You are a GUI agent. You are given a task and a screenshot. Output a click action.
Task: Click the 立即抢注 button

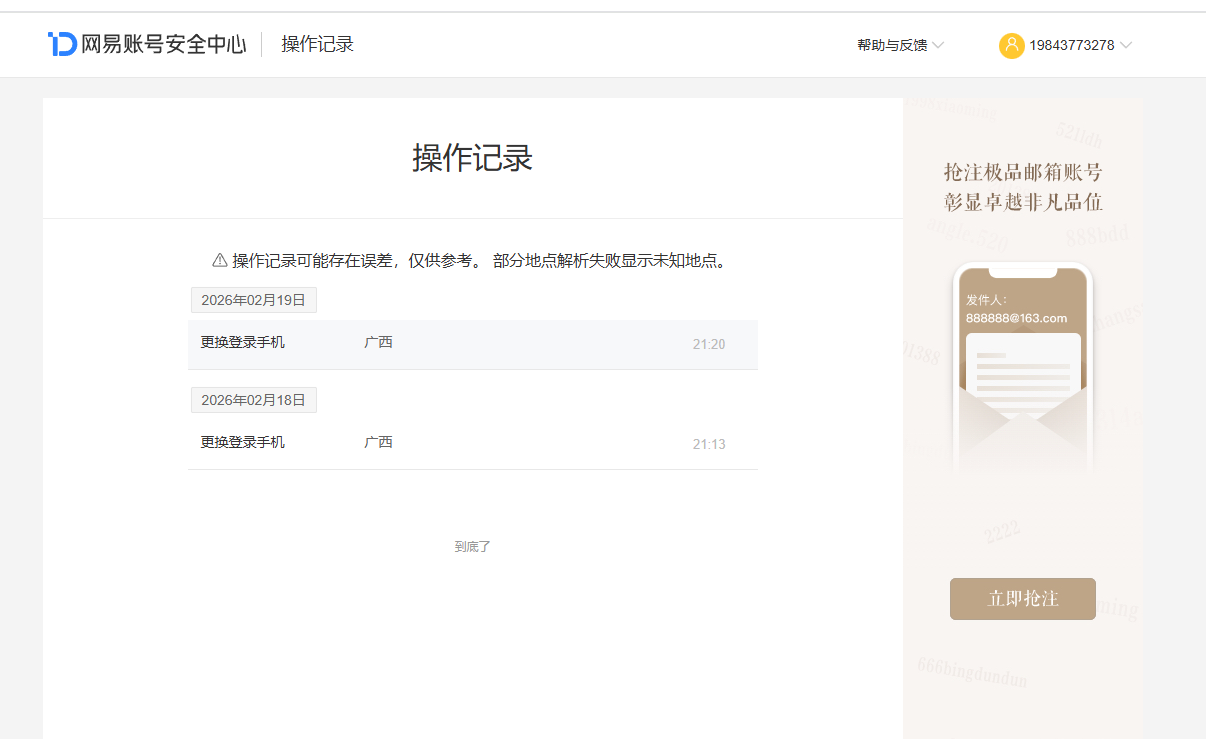point(1023,599)
